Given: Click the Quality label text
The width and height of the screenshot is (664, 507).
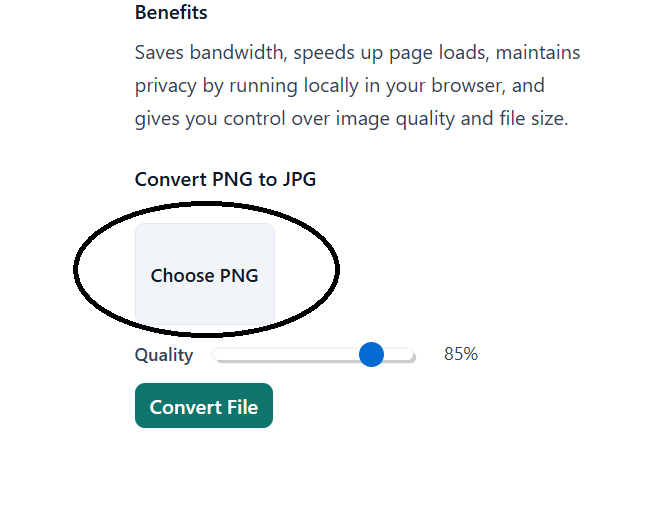Looking at the screenshot, I should click(x=164, y=354).
